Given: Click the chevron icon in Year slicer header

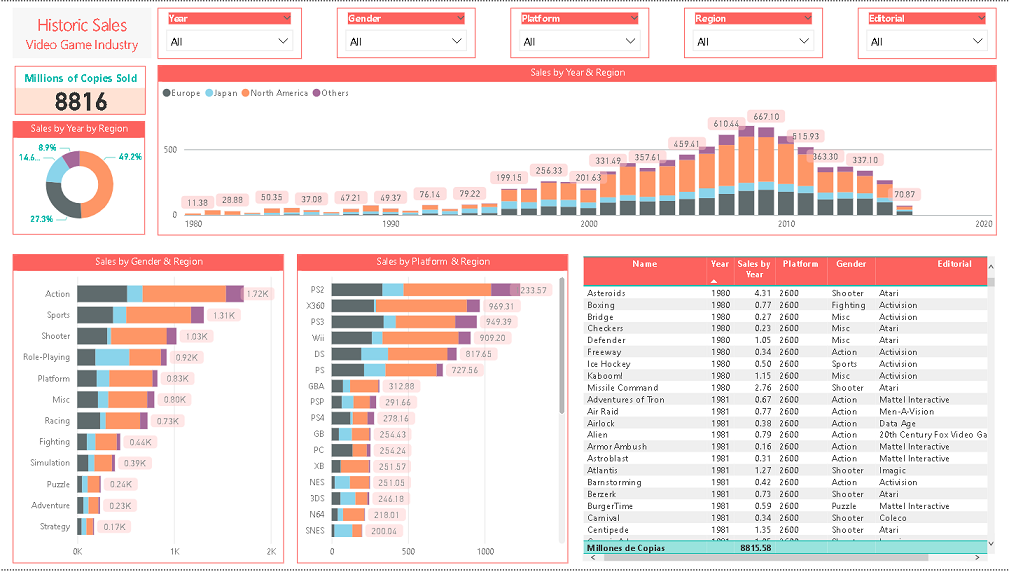Looking at the screenshot, I should tap(287, 18).
